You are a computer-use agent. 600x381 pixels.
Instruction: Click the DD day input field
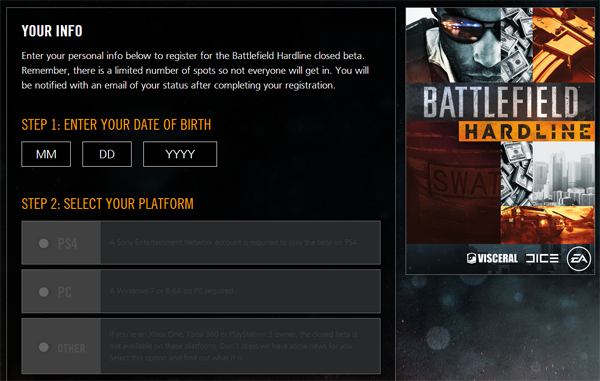107,154
